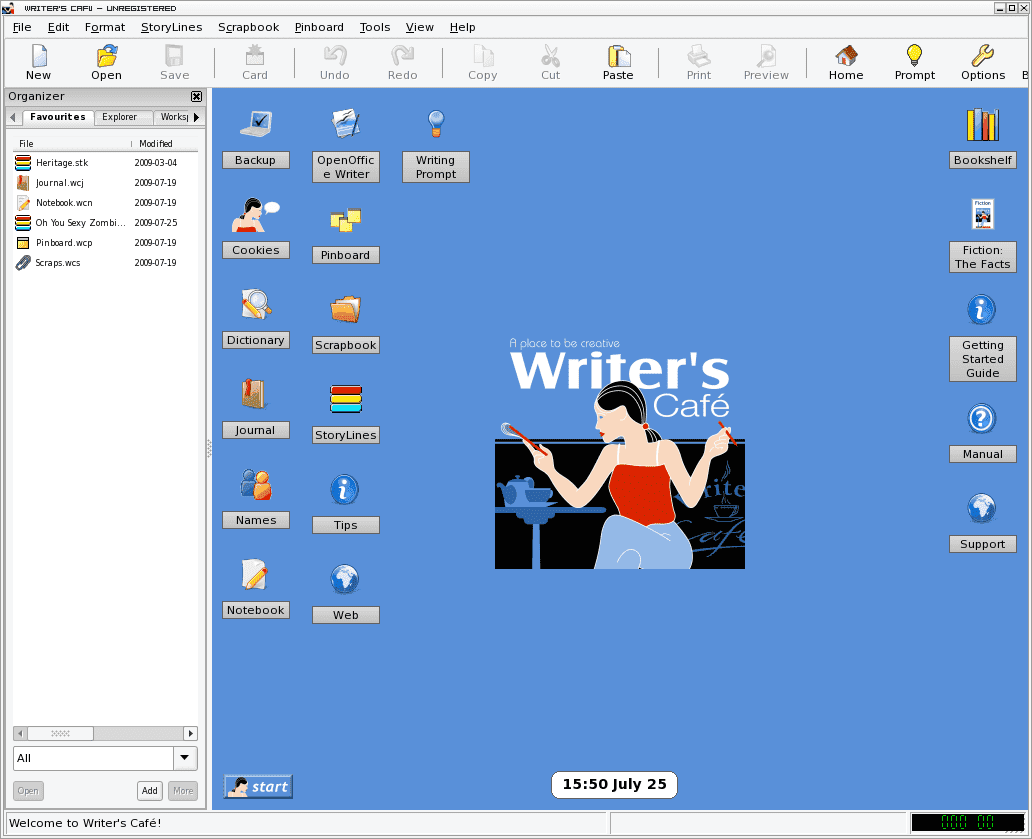Open the Journal book icon
The height and width of the screenshot is (839, 1032).
(x=253, y=394)
